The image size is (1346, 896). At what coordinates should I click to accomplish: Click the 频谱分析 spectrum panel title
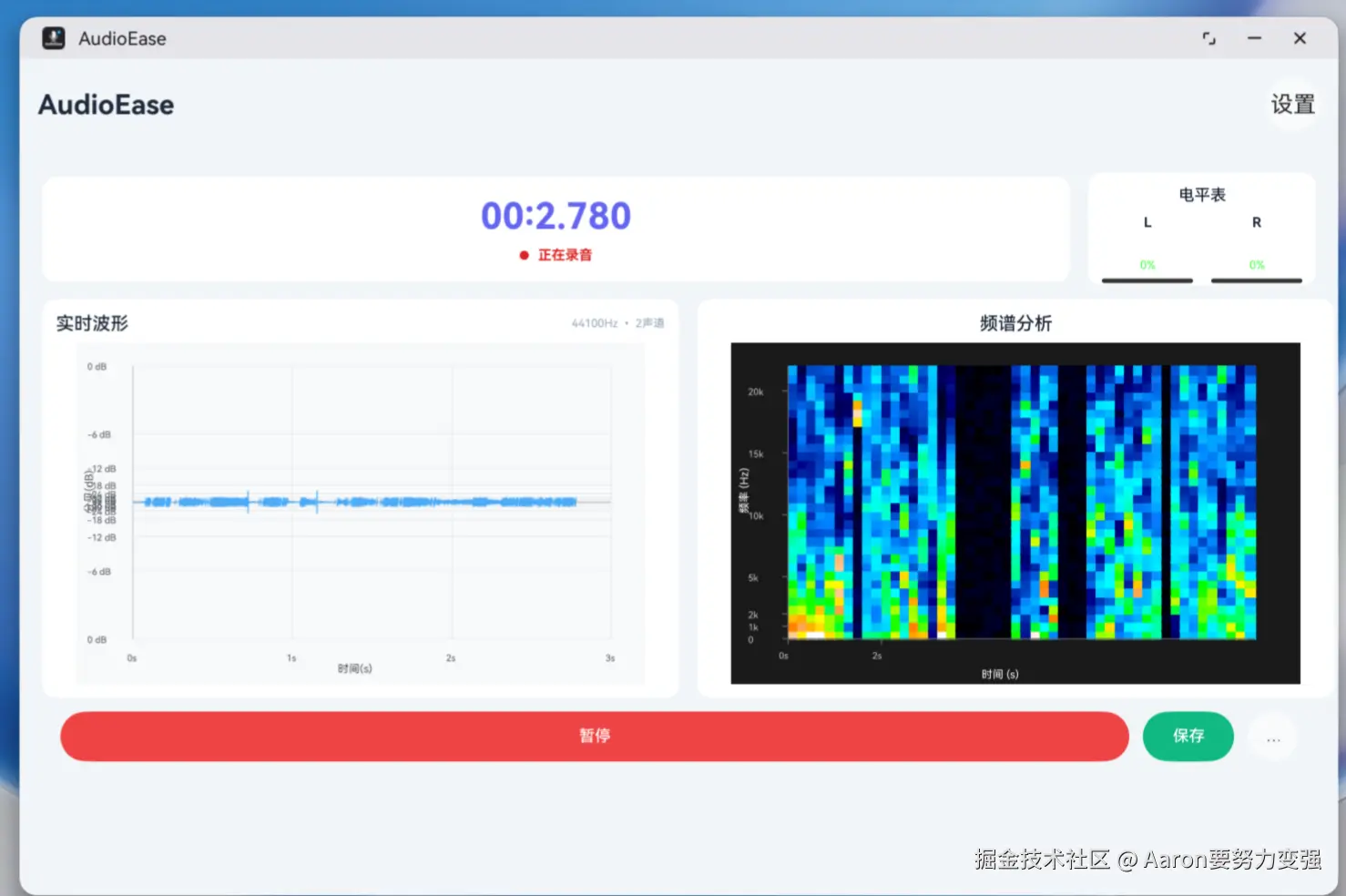click(x=1015, y=323)
